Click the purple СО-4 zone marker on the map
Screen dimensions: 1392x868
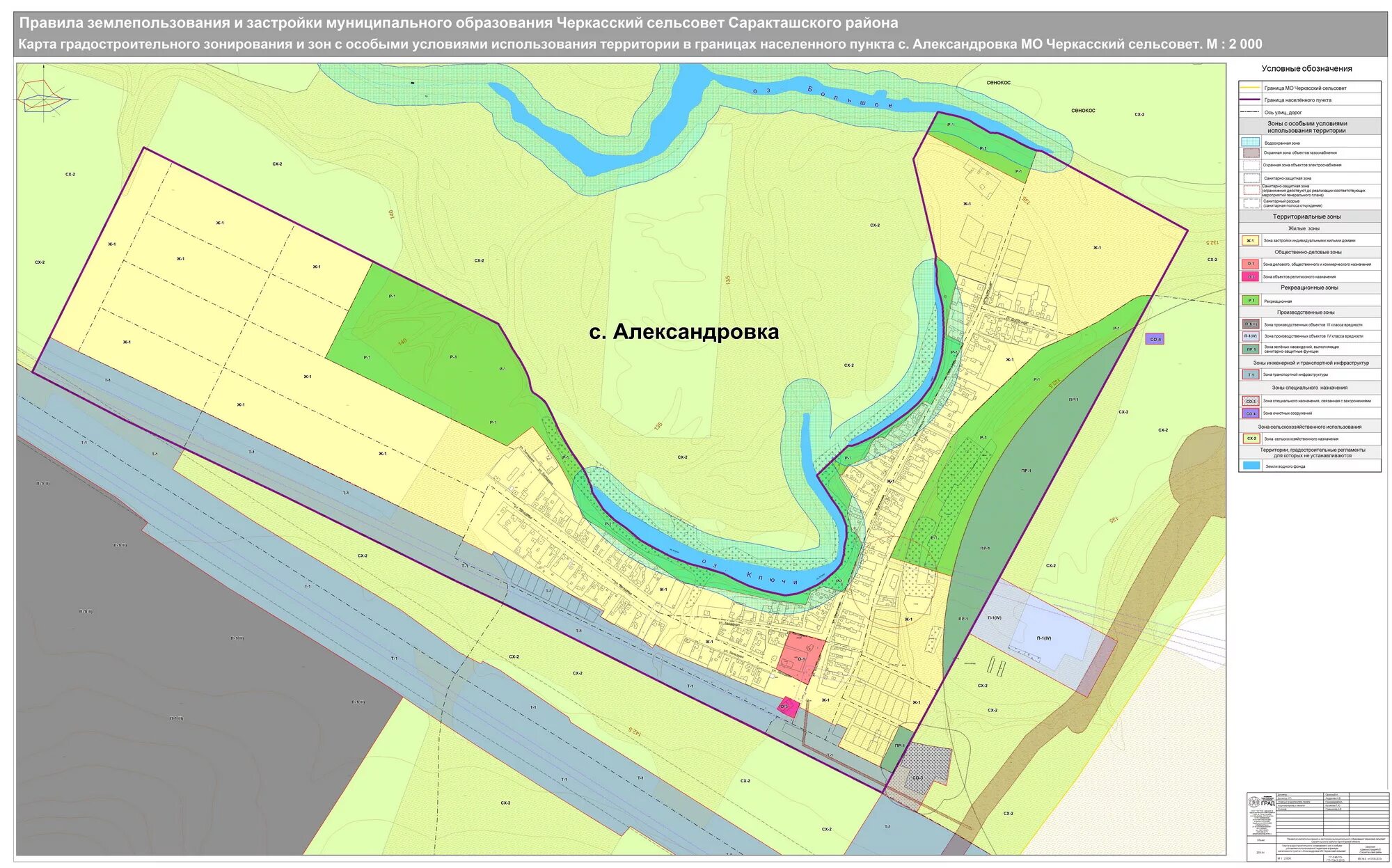click(1154, 339)
